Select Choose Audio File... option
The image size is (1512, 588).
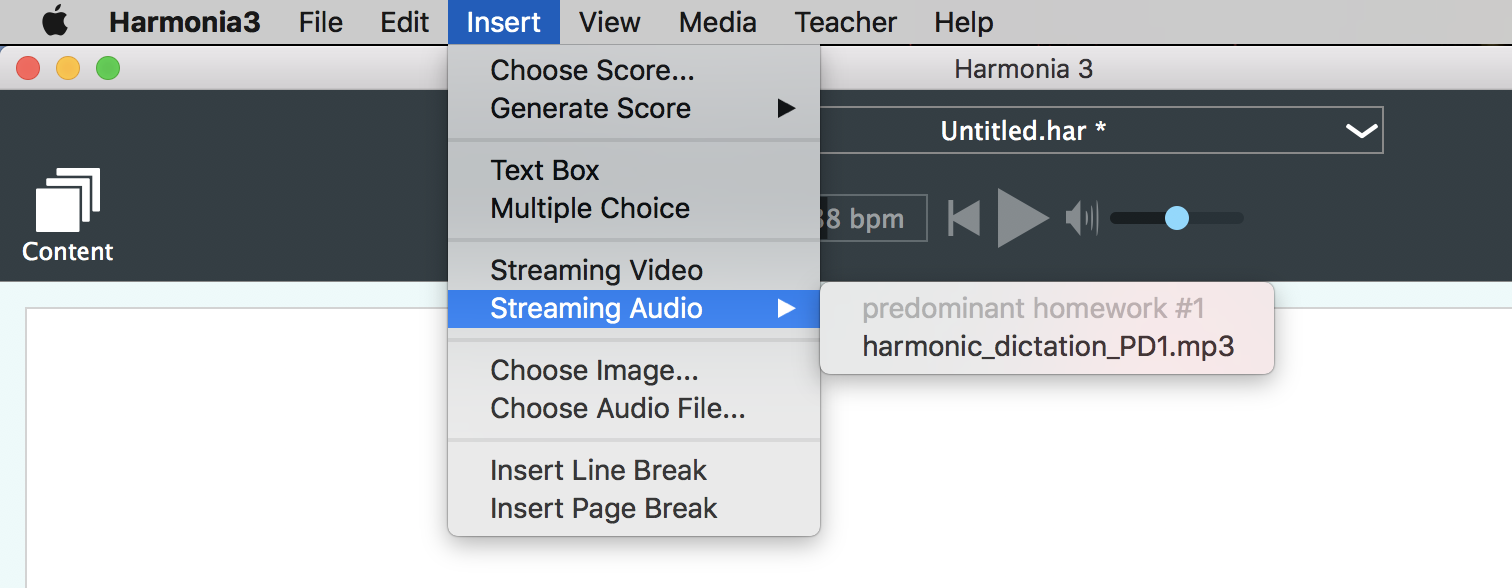(617, 408)
